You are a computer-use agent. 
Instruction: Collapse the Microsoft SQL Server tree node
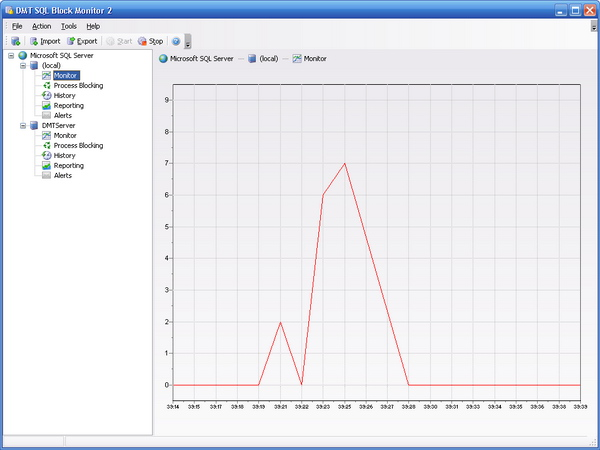pyautogui.click(x=11, y=55)
